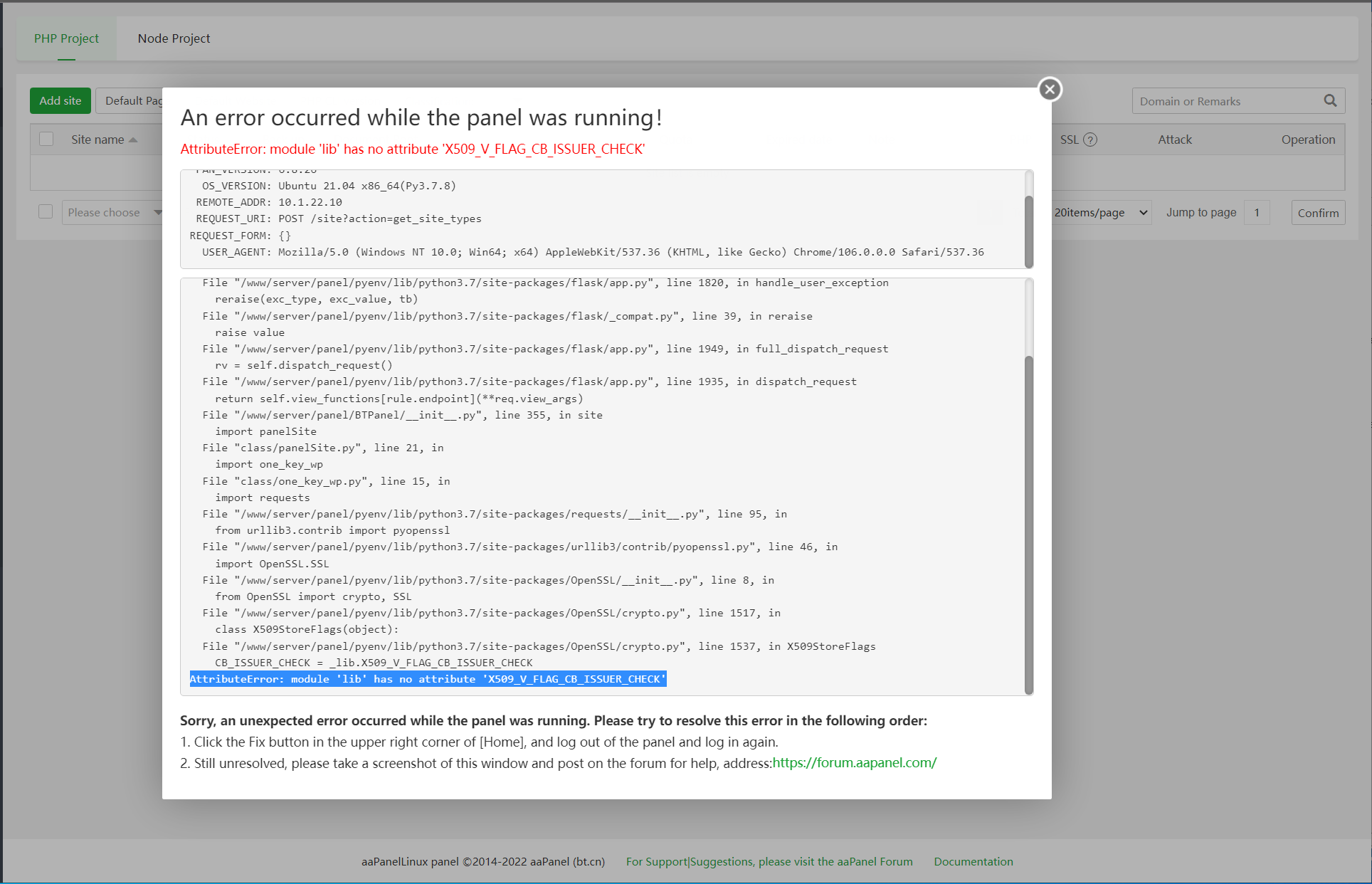Click the Jump to page number field
This screenshot has height=884, width=1372.
[x=1257, y=212]
